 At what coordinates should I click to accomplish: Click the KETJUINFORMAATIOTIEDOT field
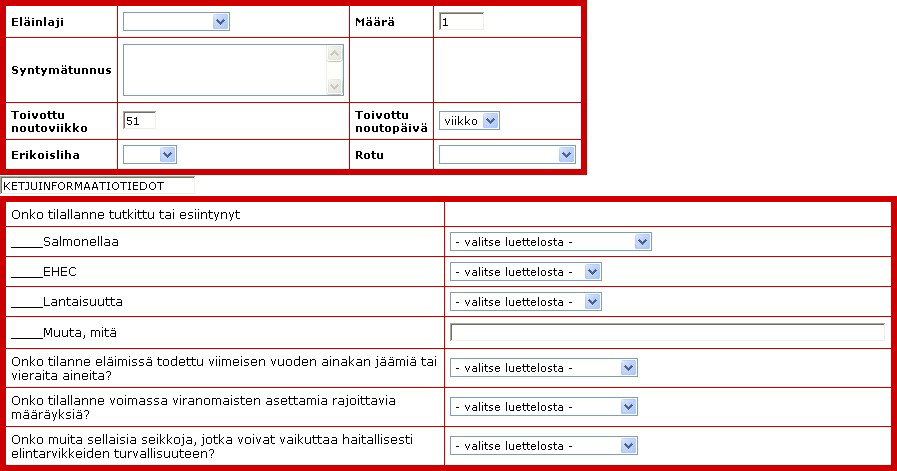(x=97, y=186)
